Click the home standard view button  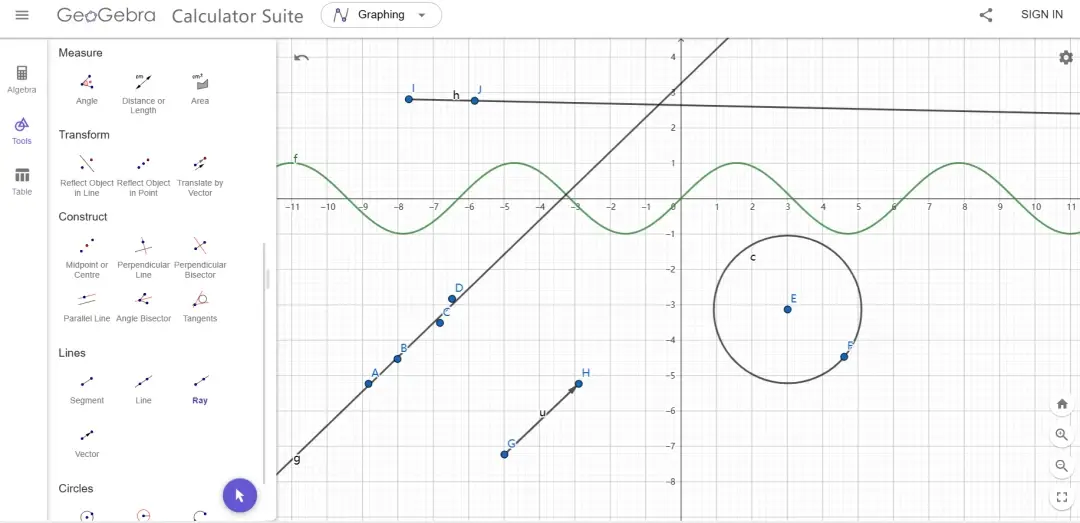[1062, 404]
